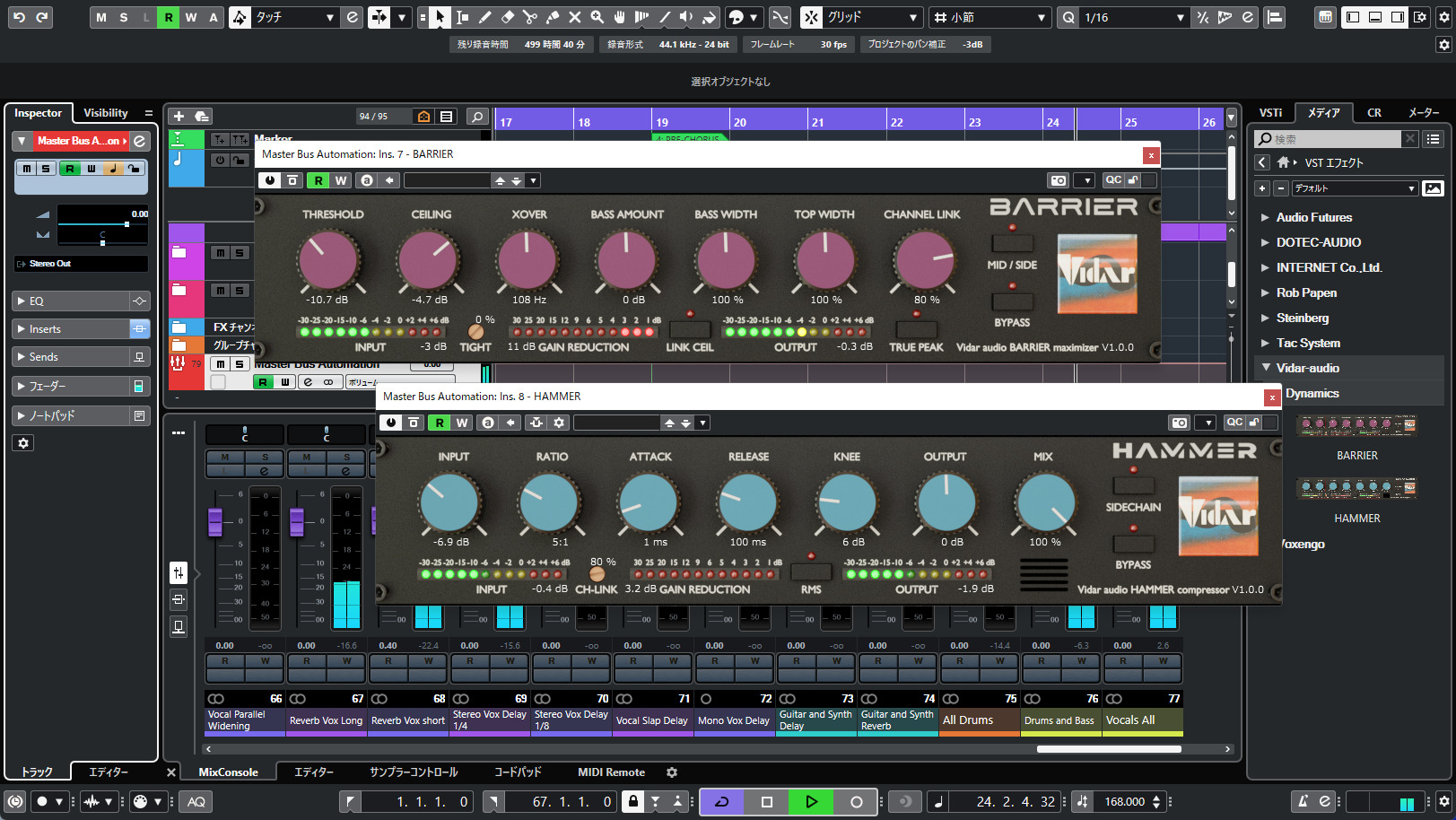This screenshot has height=820, width=1456.
Task: Switch to MixConsole lower zone tab
Action: point(228,772)
